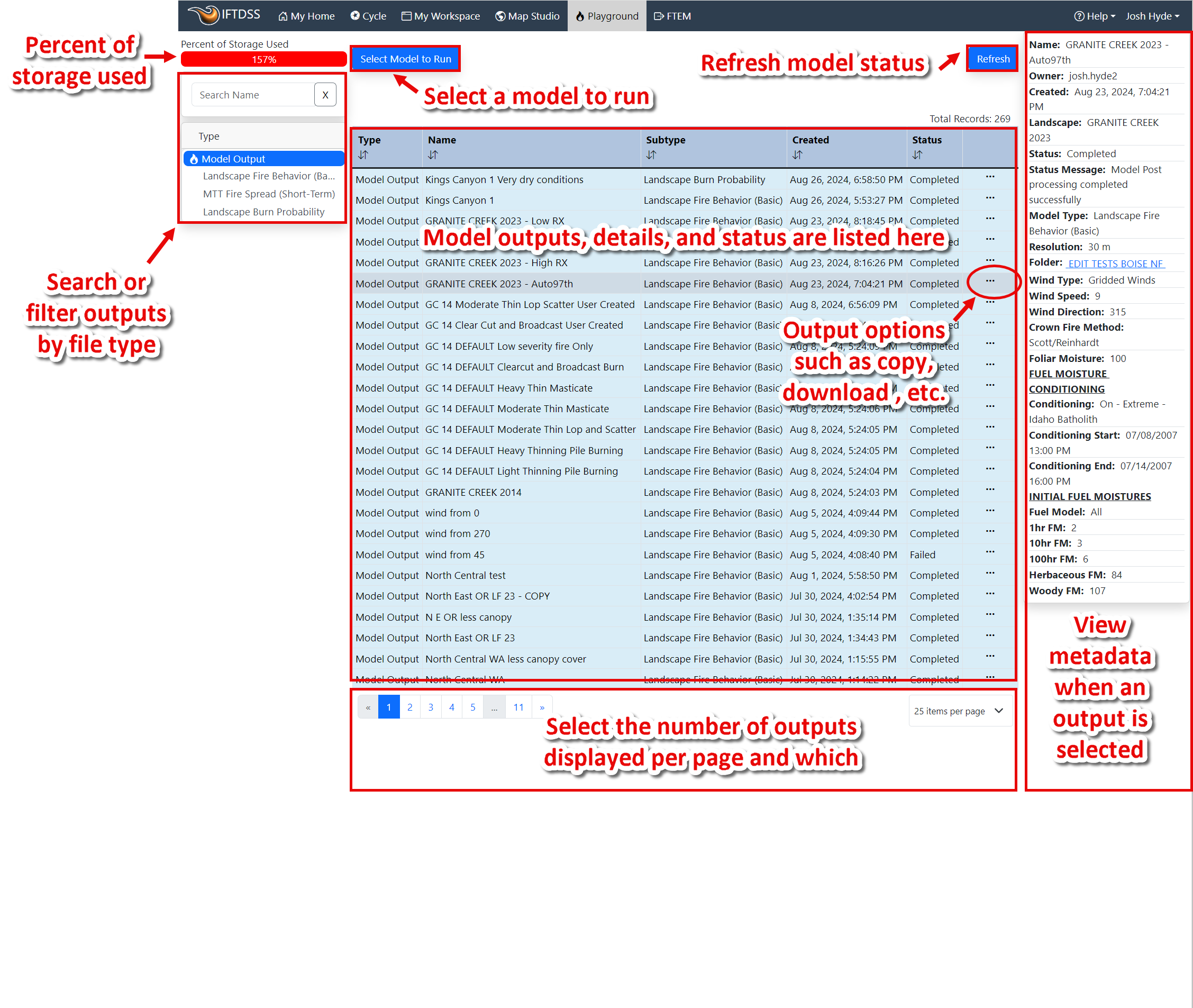
Task: Click the IFTDSS logo
Action: click(x=224, y=15)
